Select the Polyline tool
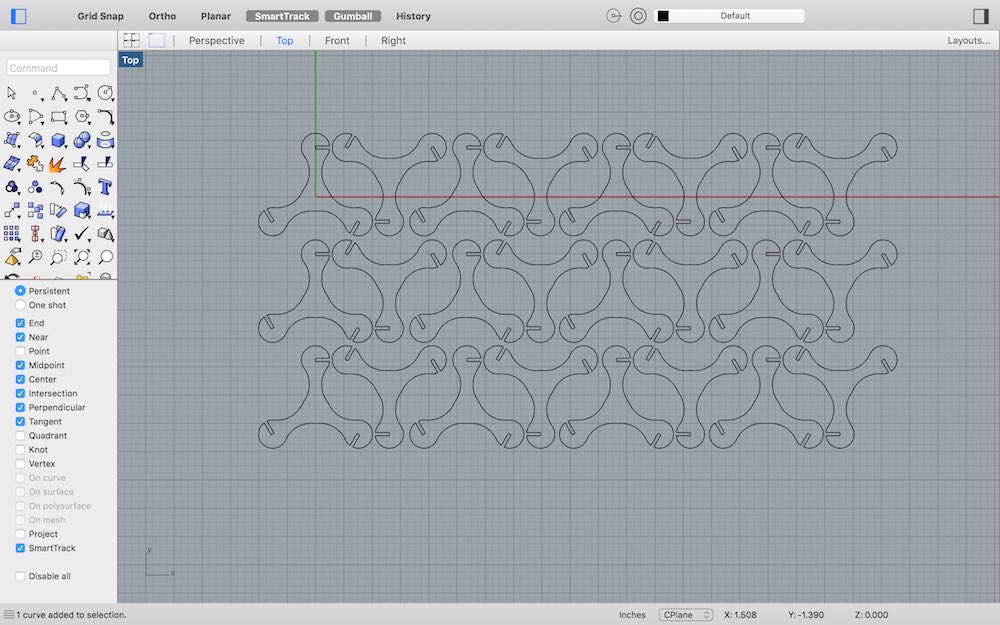This screenshot has height=625, width=1000. (x=59, y=93)
